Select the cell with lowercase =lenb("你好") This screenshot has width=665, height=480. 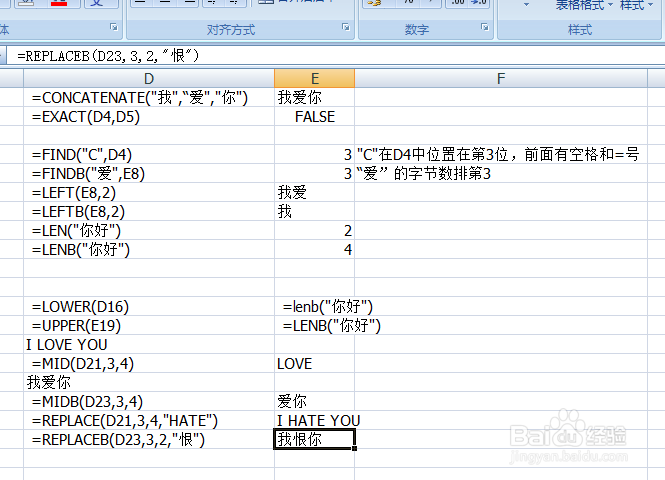pos(314,307)
